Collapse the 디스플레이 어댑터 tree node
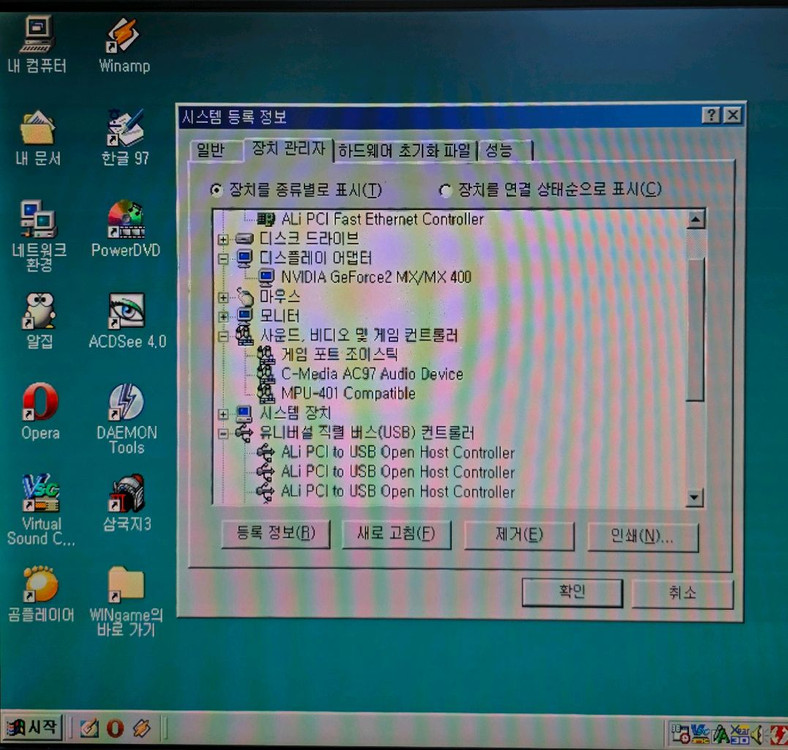 (223, 258)
